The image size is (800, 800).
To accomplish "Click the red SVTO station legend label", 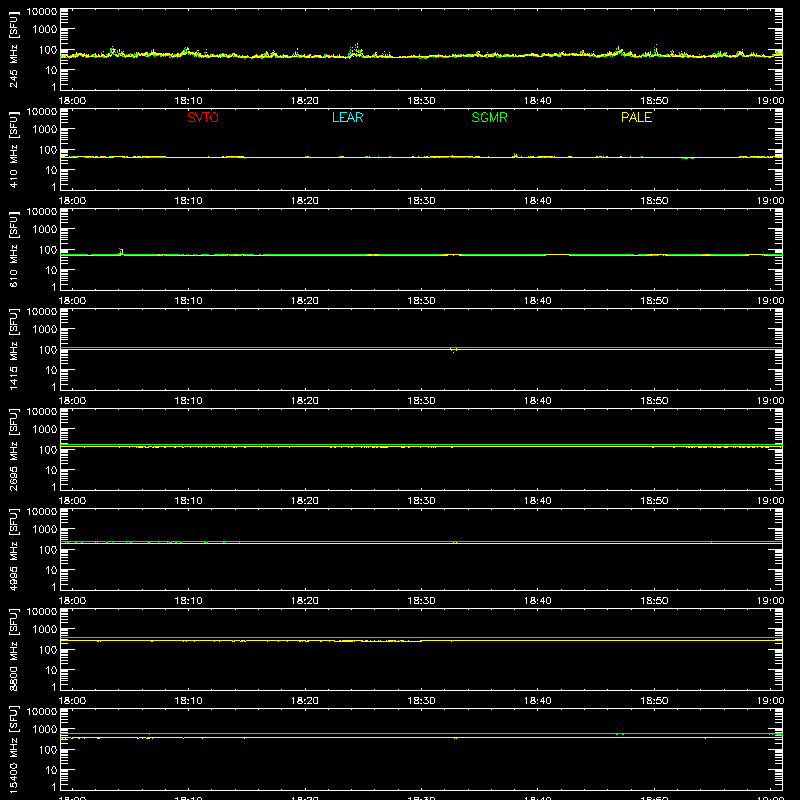I will tap(203, 117).
